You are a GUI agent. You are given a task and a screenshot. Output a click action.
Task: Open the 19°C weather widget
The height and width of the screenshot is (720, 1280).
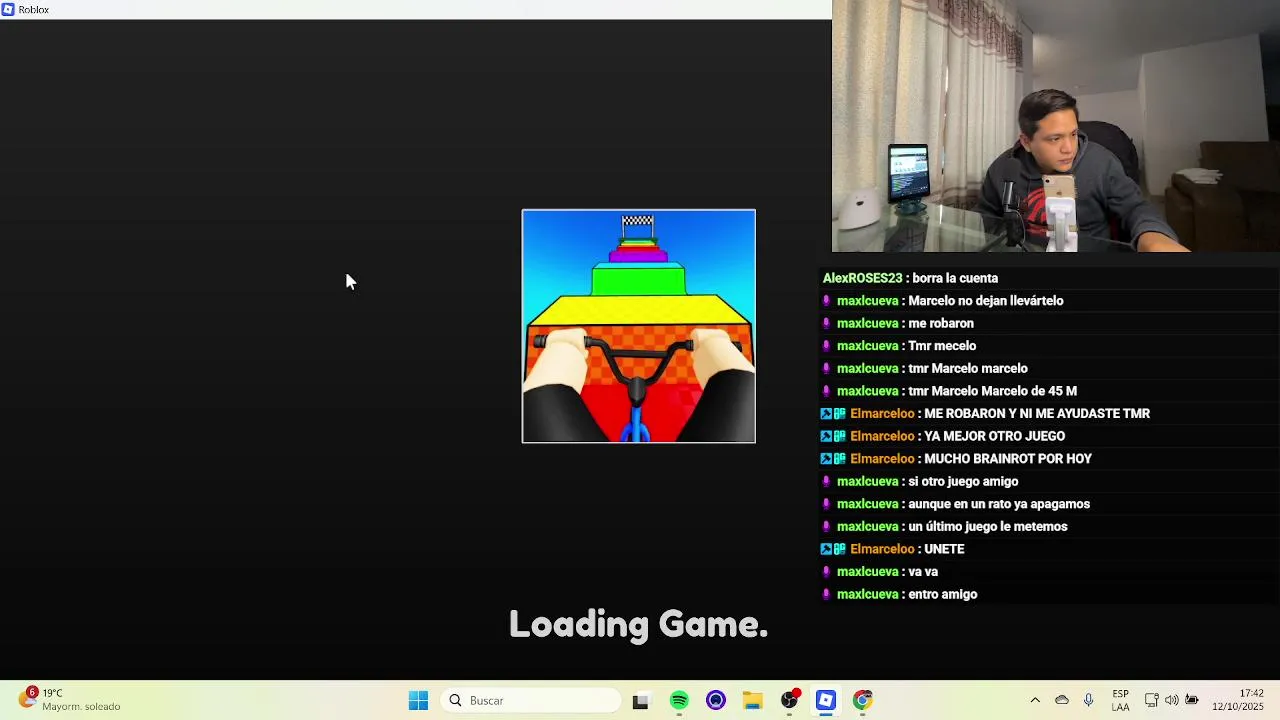point(70,700)
